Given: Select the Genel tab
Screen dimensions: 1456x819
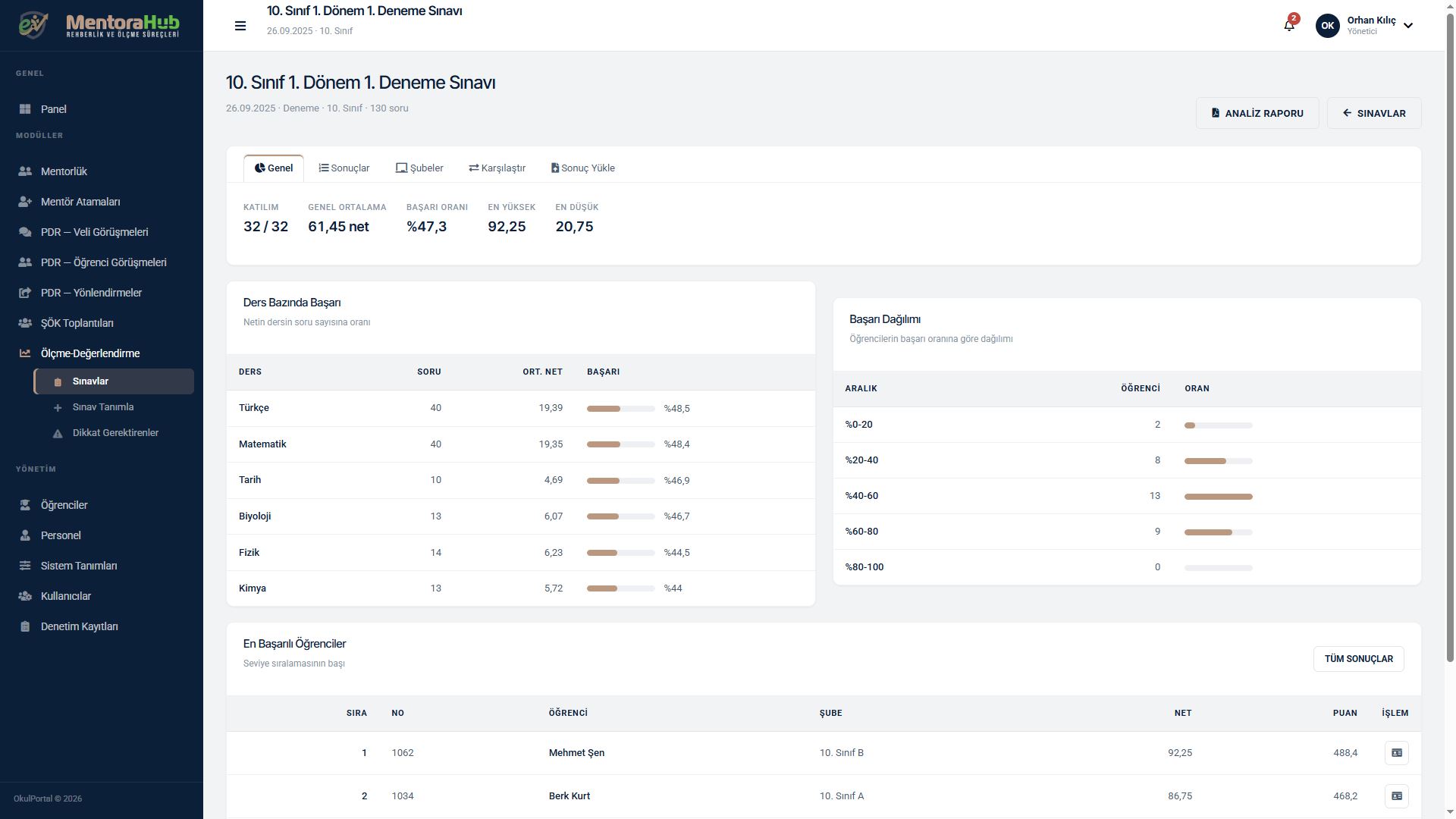Looking at the screenshot, I should (x=274, y=168).
